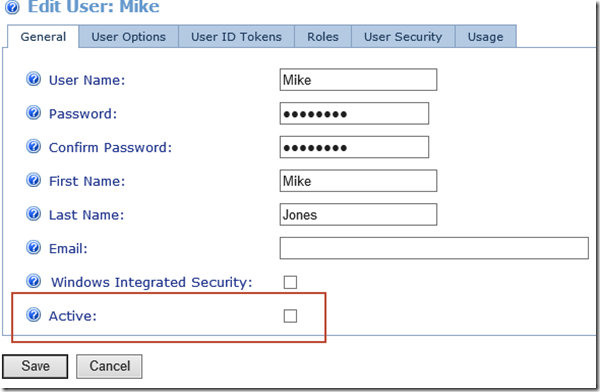The image size is (600, 392).
Task: Click the Cancel button
Action: pyautogui.click(x=109, y=366)
